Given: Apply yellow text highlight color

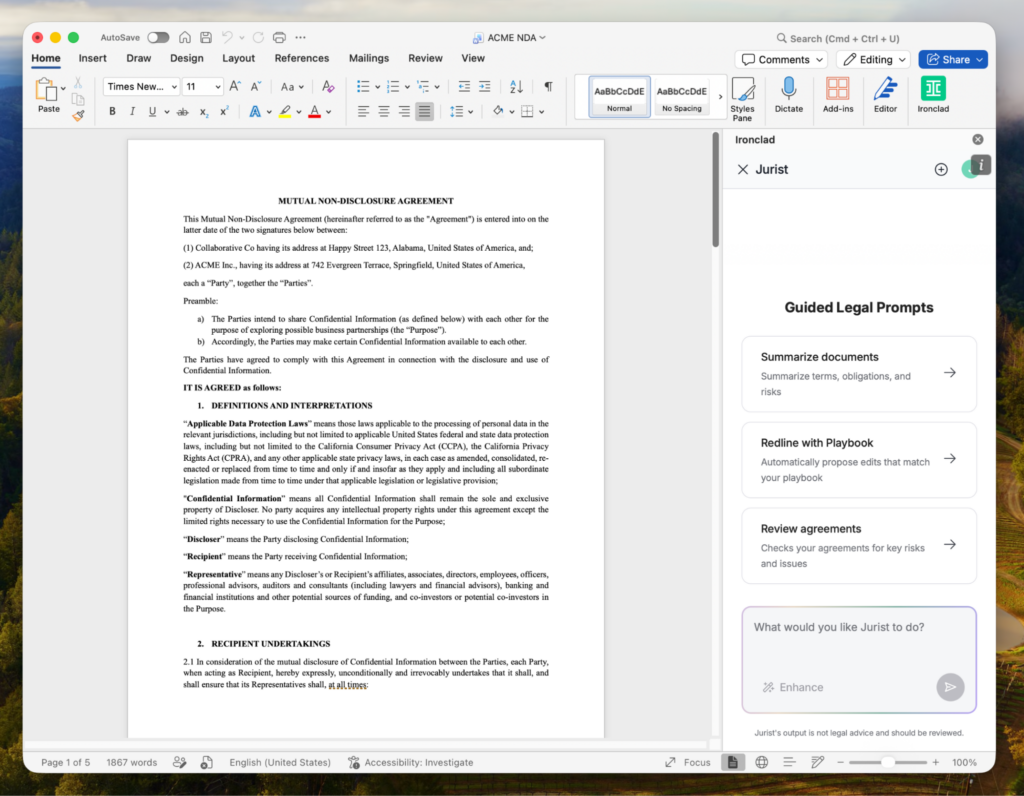Looking at the screenshot, I should point(285,112).
